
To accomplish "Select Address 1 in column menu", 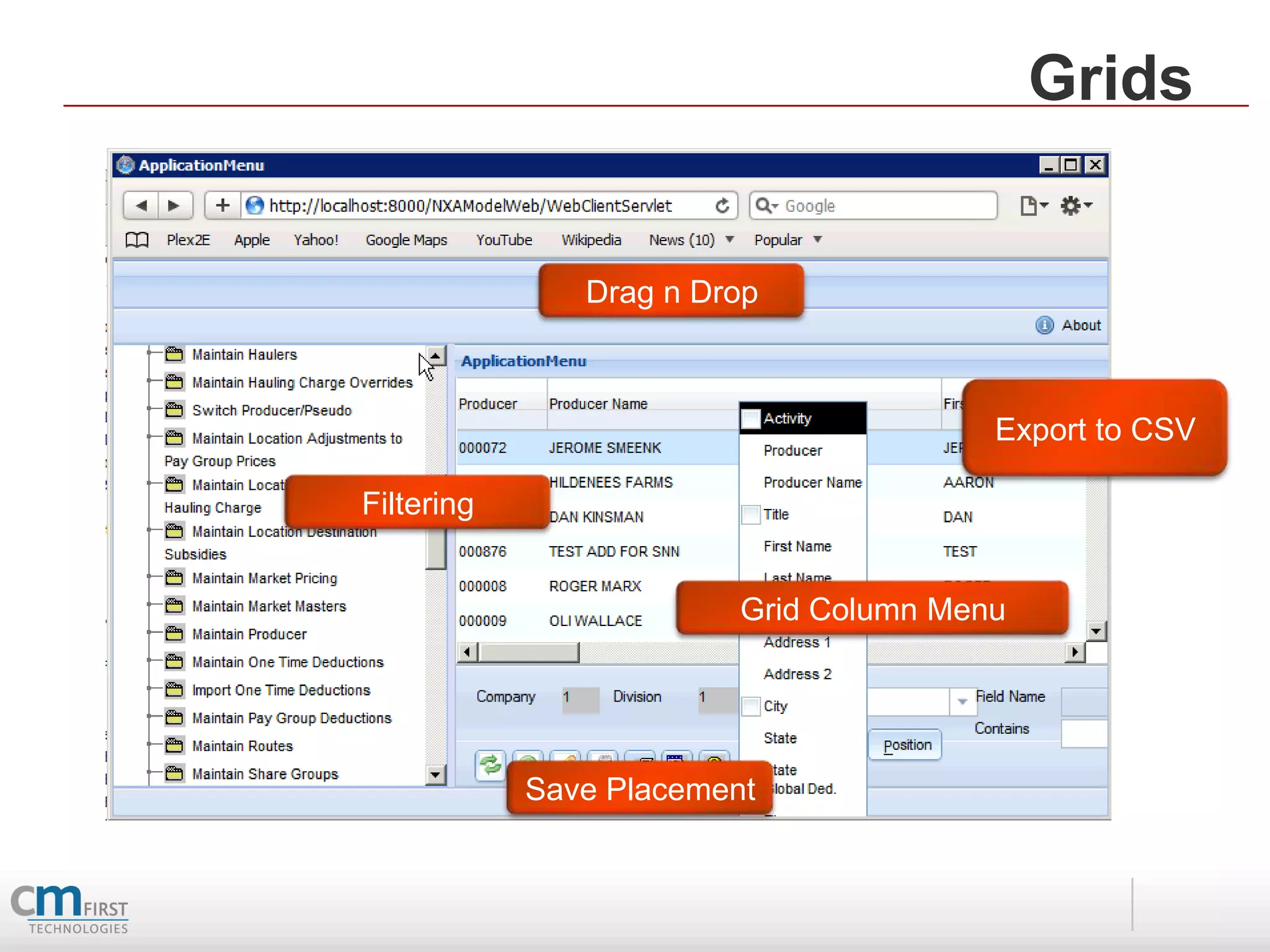I will [797, 643].
